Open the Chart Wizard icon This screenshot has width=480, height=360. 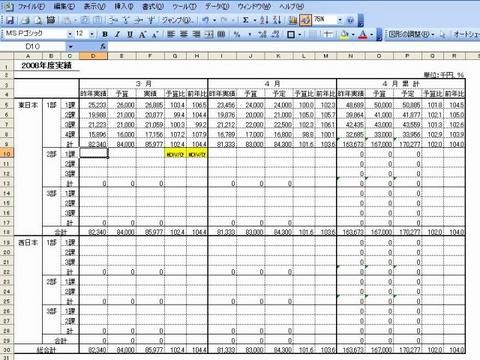tap(293, 20)
